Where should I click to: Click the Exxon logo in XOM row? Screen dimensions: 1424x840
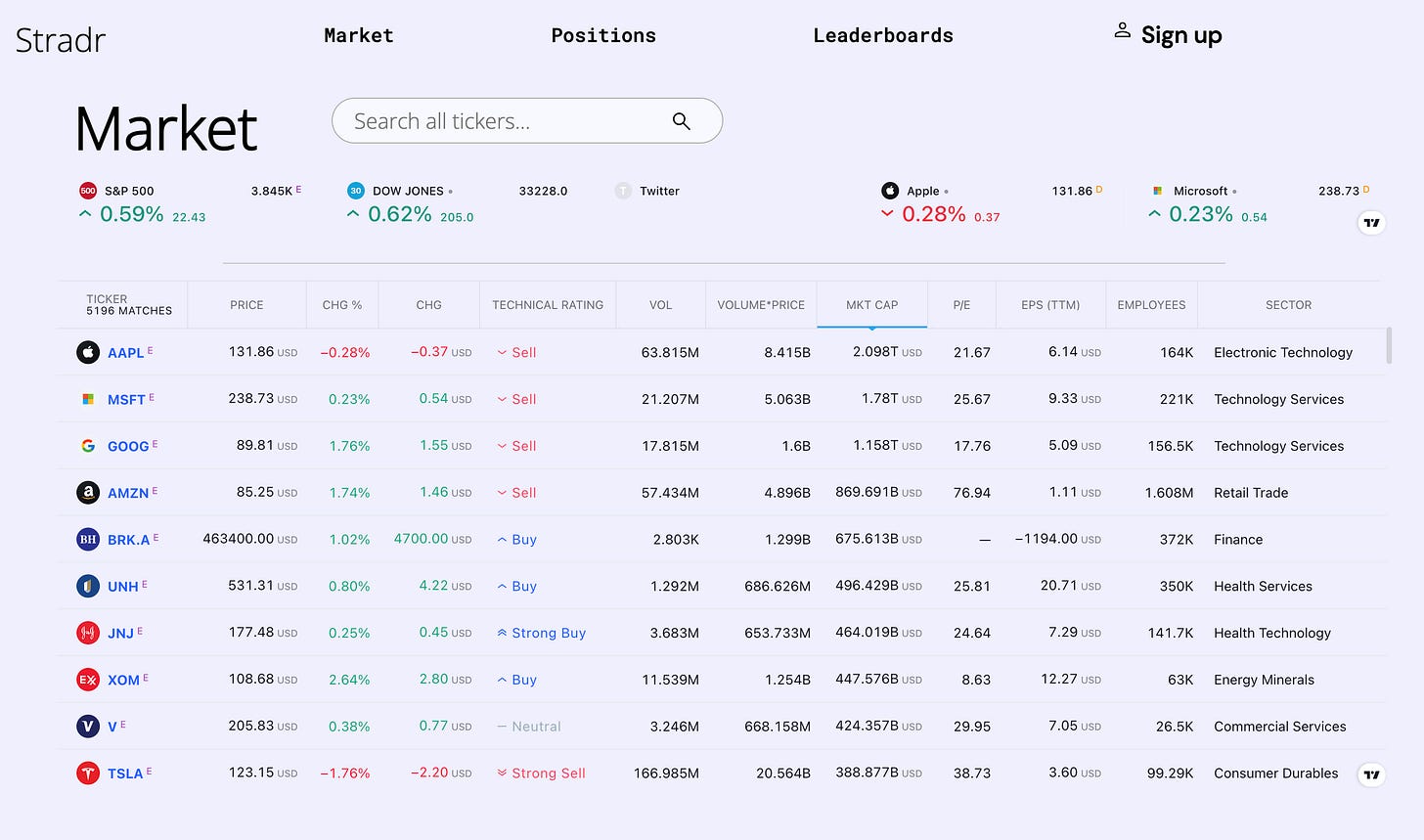click(x=88, y=680)
